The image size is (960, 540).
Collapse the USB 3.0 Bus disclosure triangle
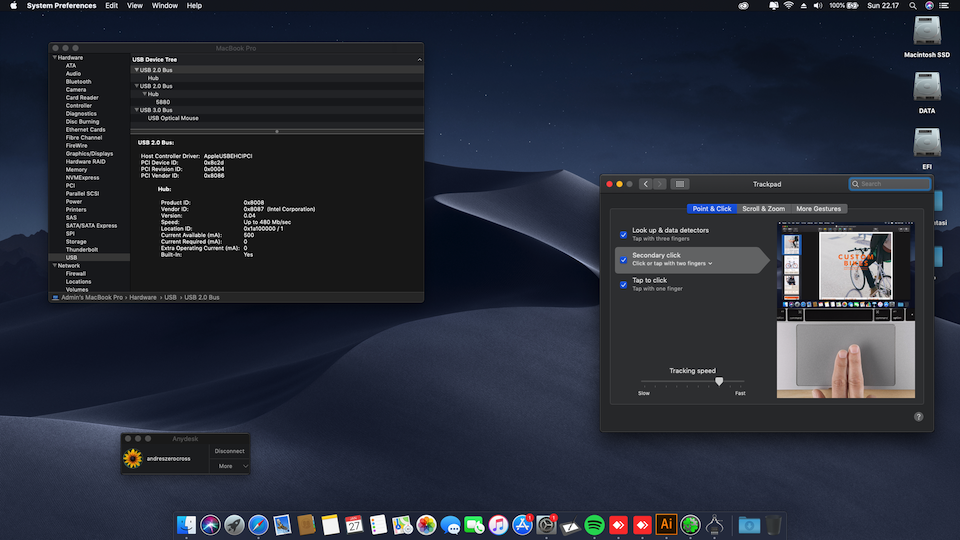(x=136, y=110)
